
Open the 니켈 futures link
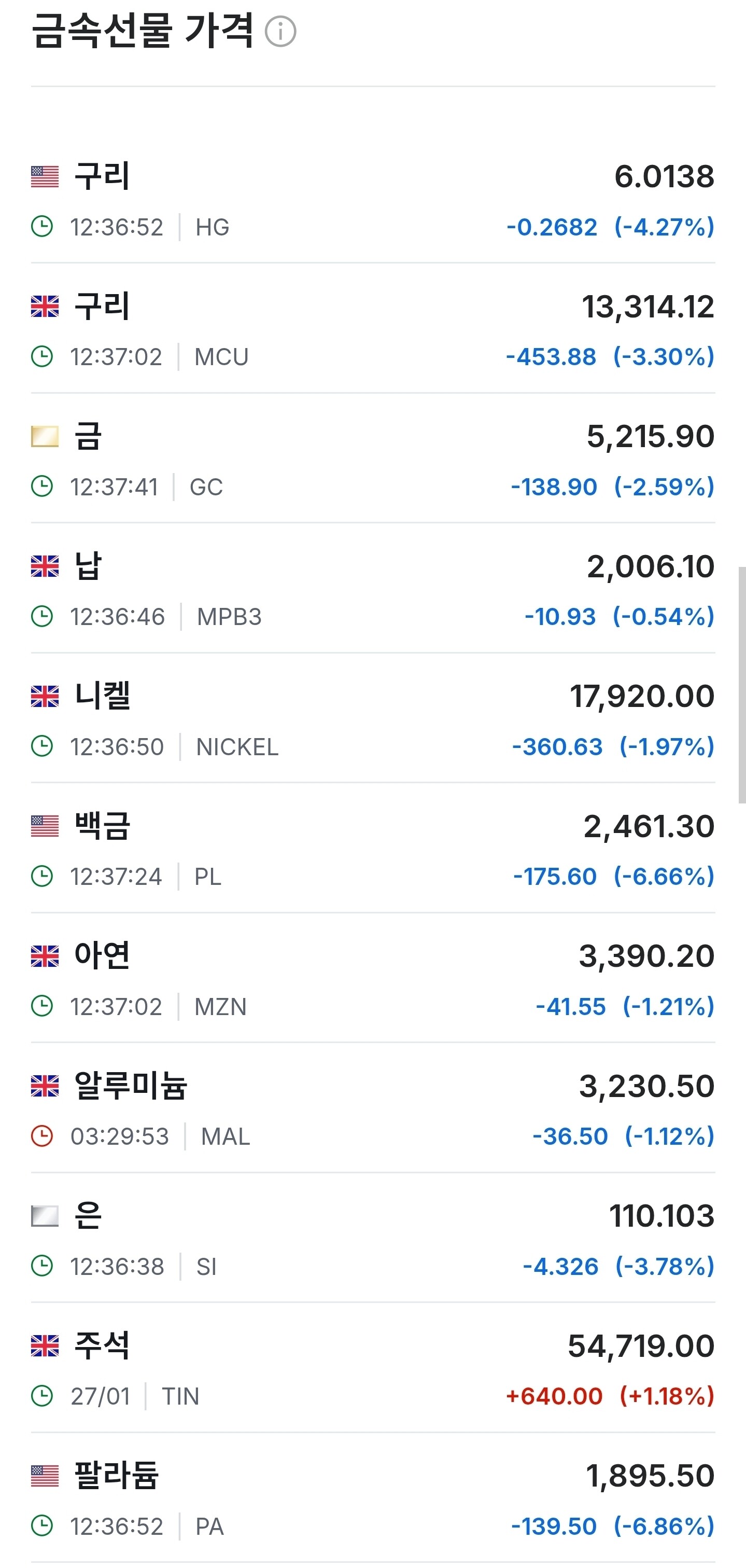tap(102, 696)
